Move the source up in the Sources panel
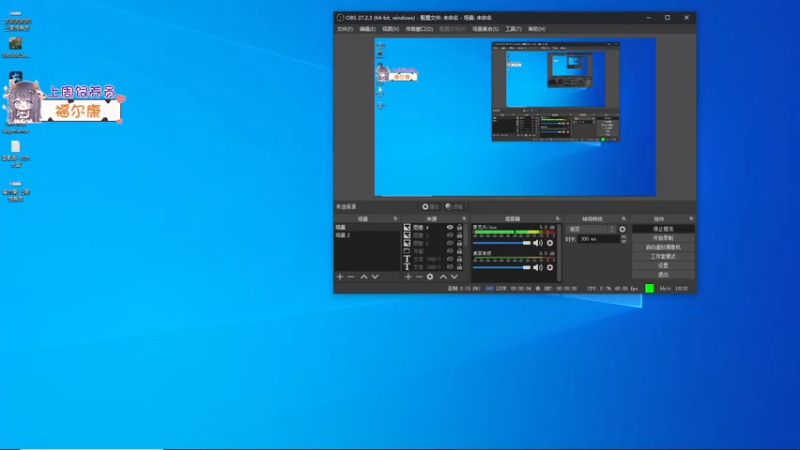 click(443, 277)
